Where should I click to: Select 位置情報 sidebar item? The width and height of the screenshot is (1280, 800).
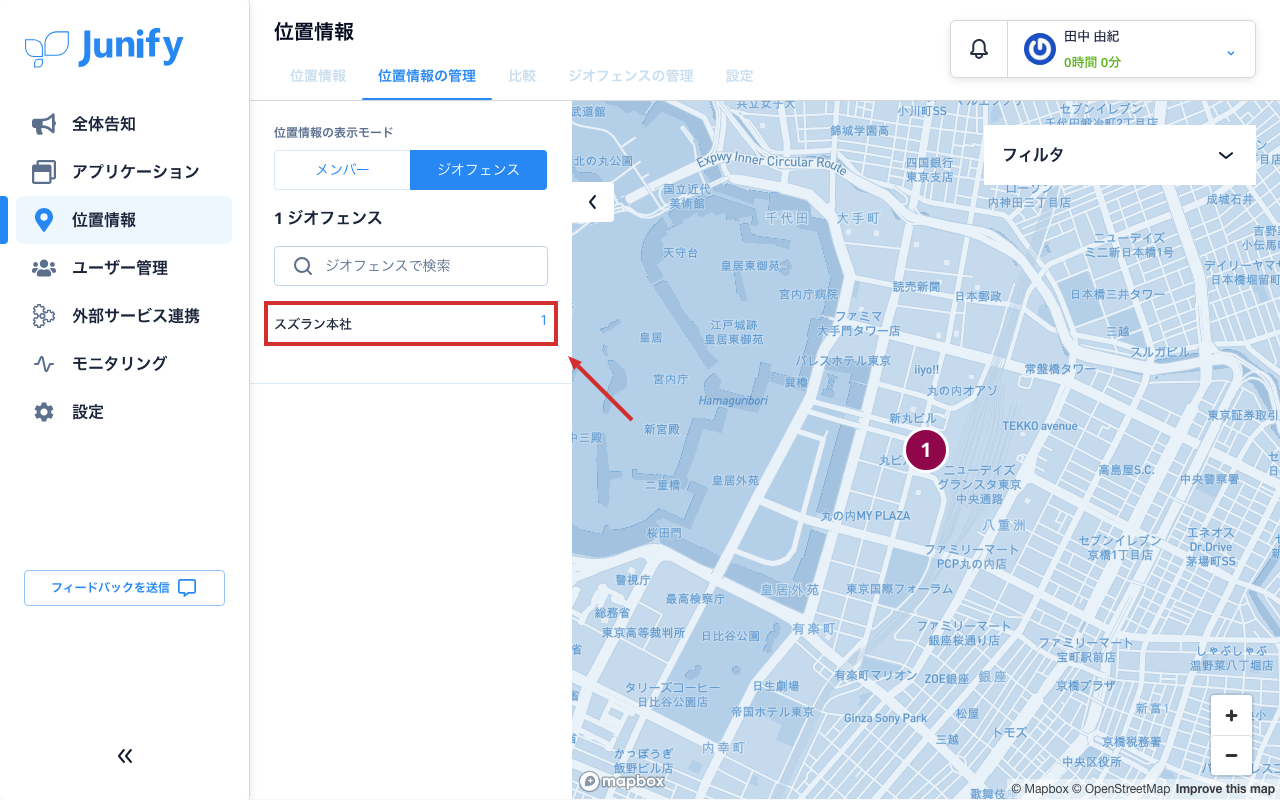(124, 220)
